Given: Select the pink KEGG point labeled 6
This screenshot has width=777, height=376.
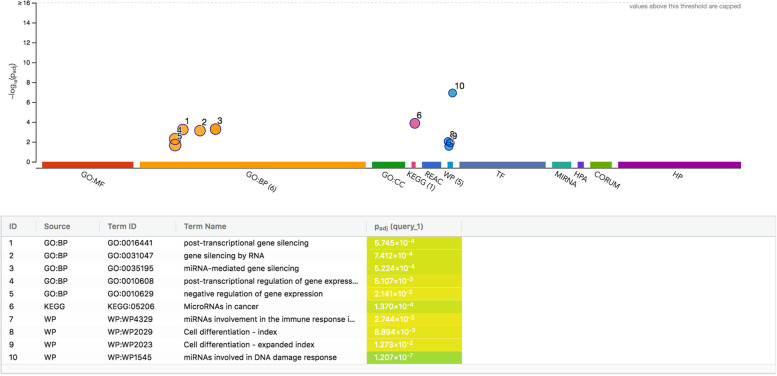Looking at the screenshot, I should pyautogui.click(x=415, y=123).
